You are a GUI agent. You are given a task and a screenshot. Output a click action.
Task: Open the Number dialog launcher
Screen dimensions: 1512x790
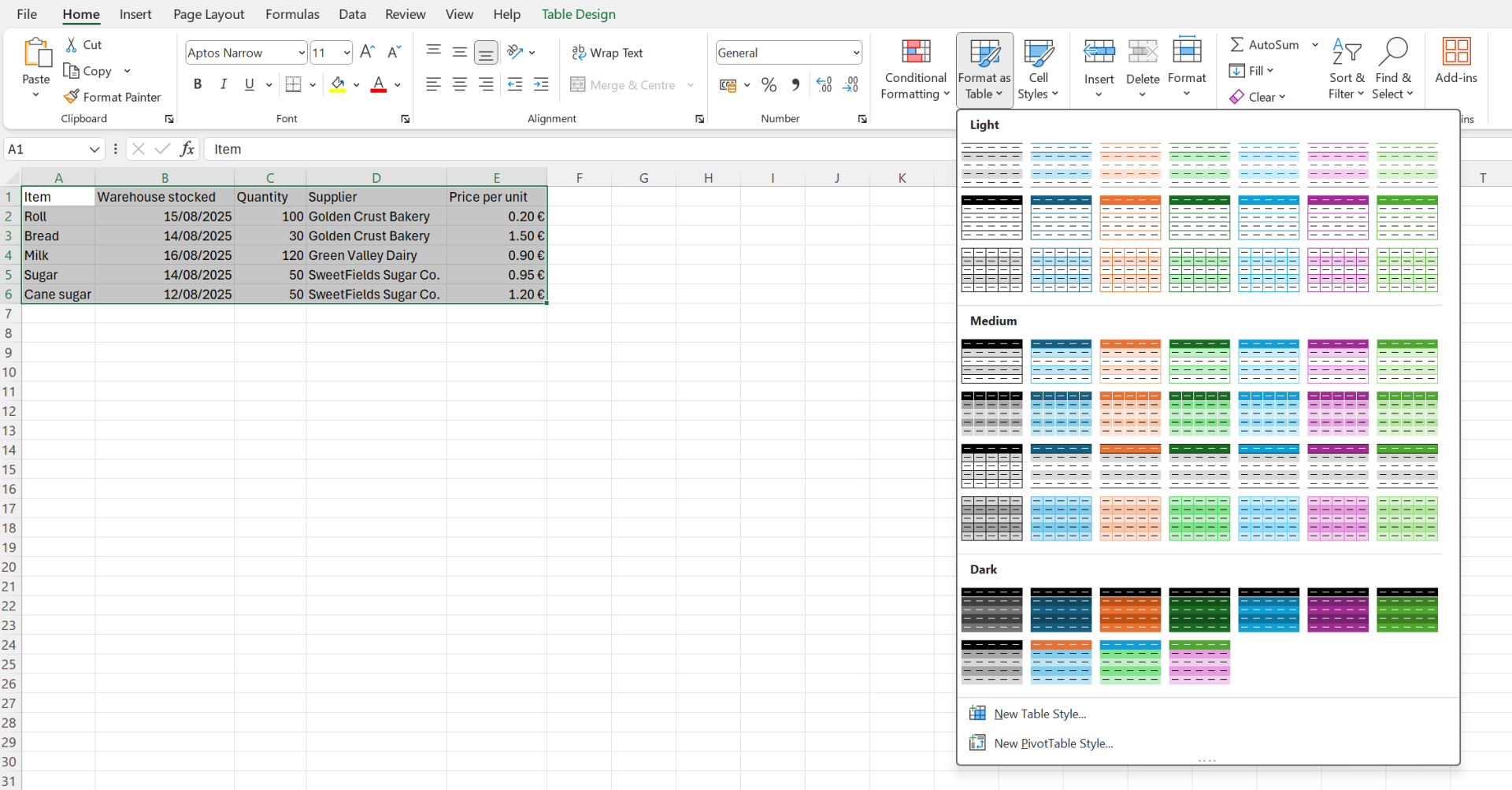862,119
